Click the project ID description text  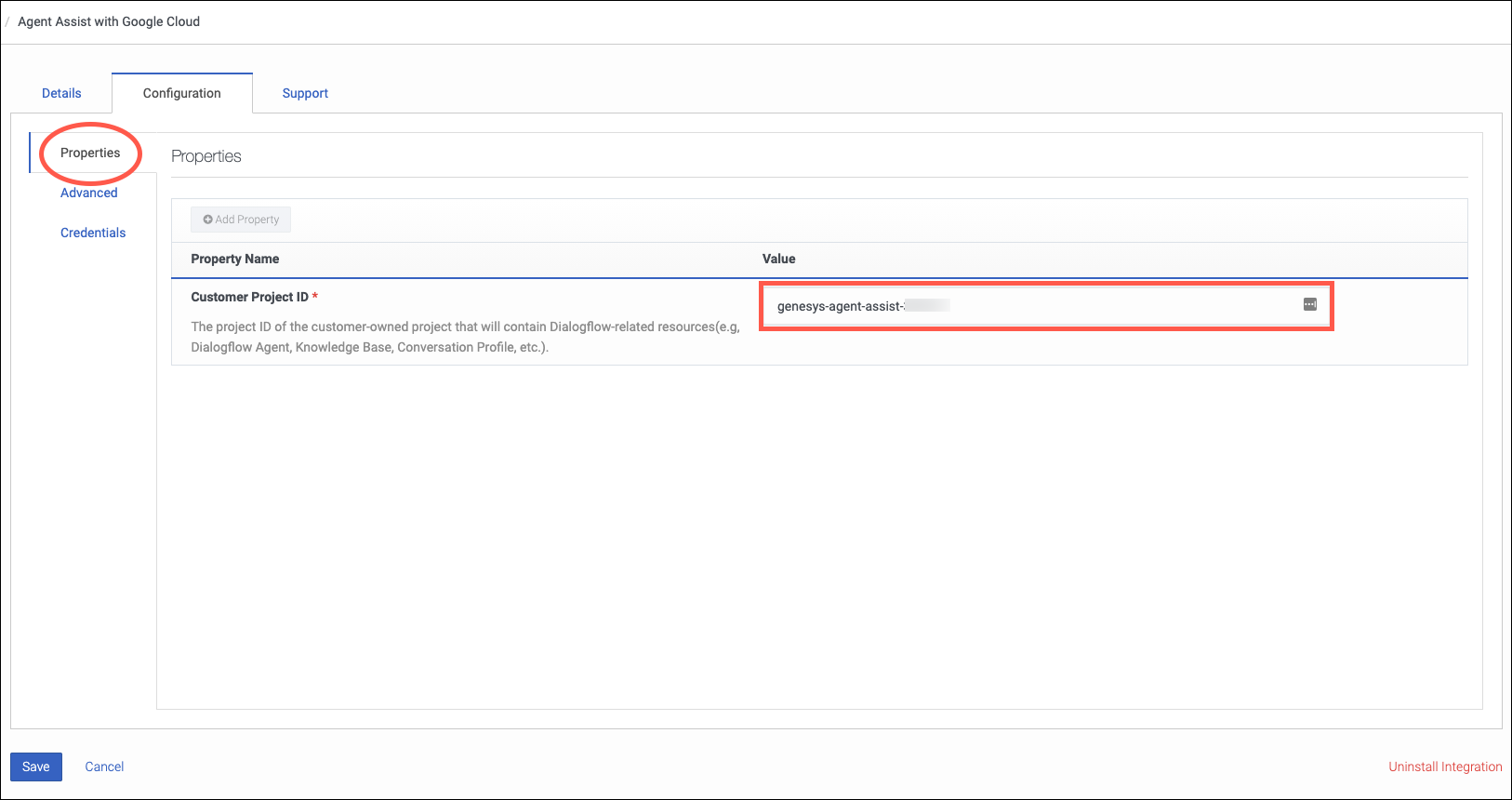click(x=465, y=337)
